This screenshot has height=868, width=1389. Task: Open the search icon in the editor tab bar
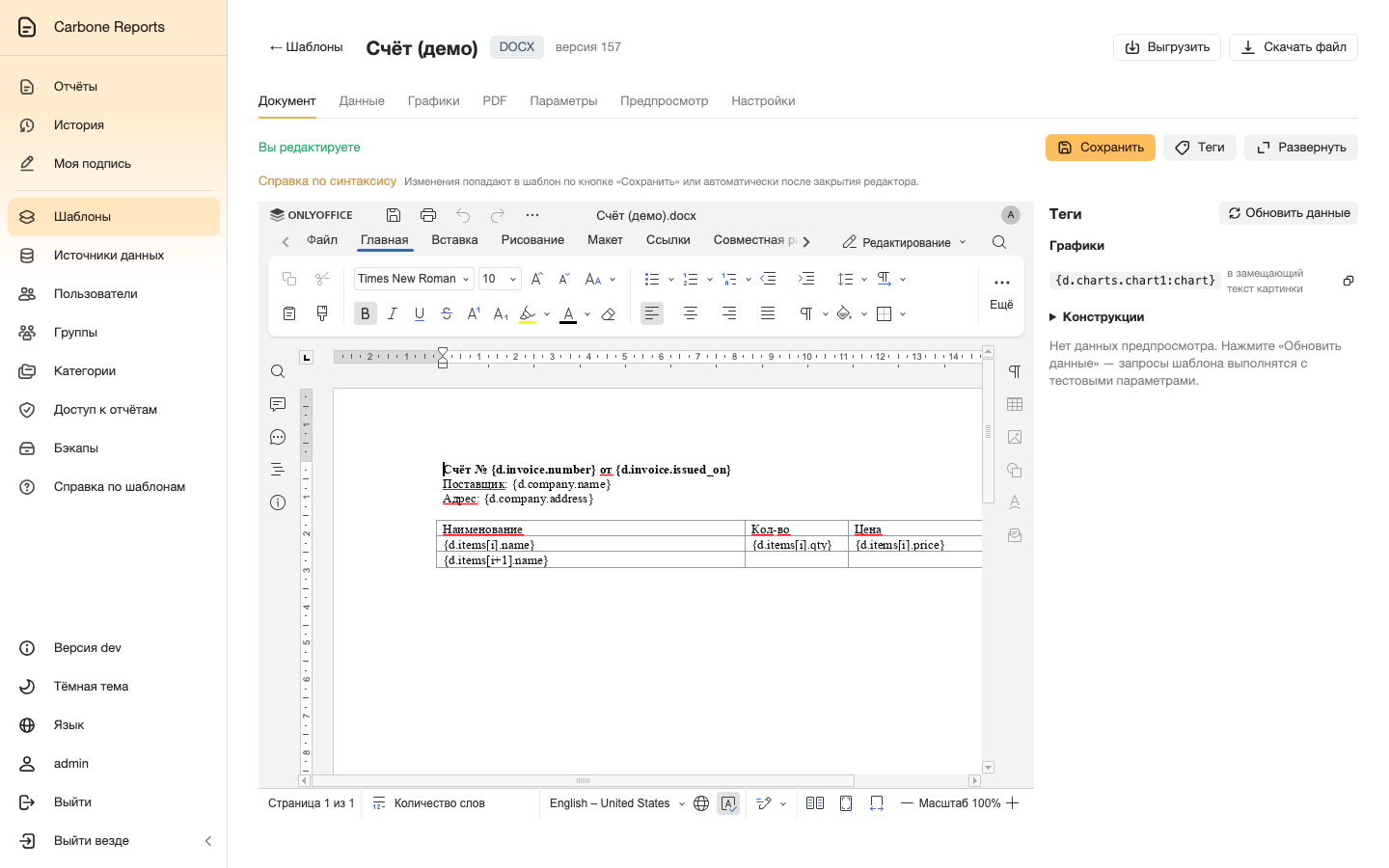(x=999, y=242)
